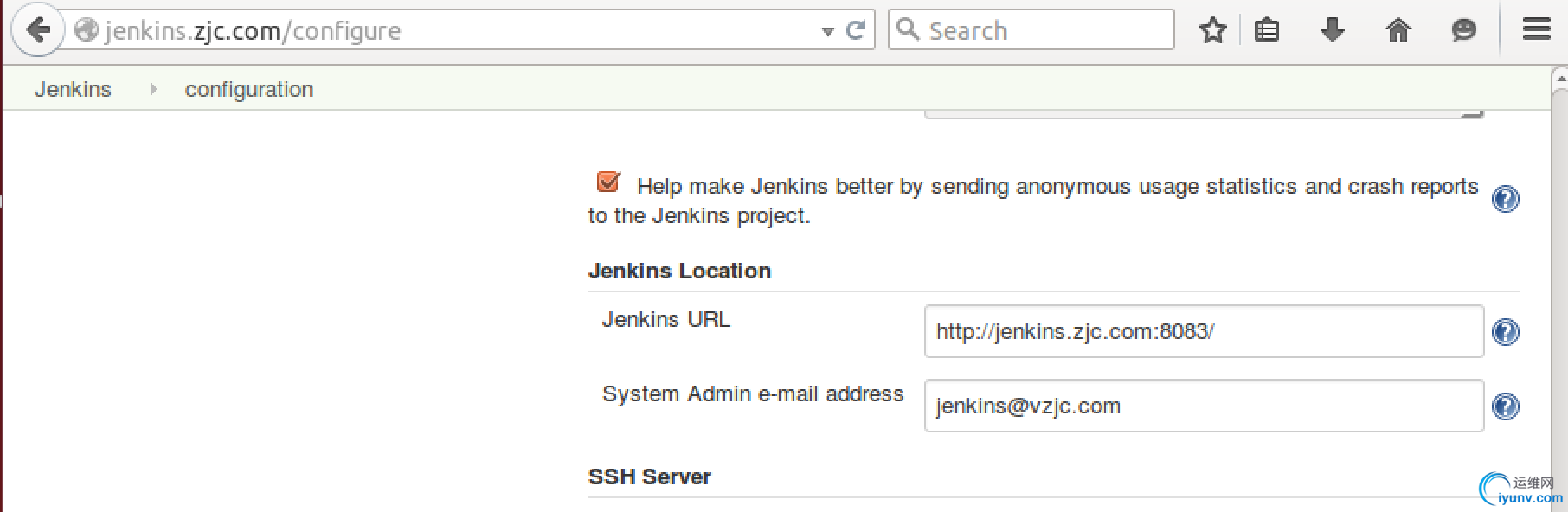Click the 'Jenkins URL' label

coord(665,319)
